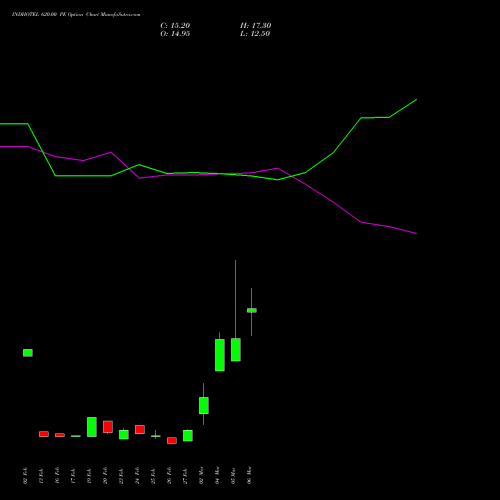
Task: Select the open value O: 14.95
Action: (175, 34)
